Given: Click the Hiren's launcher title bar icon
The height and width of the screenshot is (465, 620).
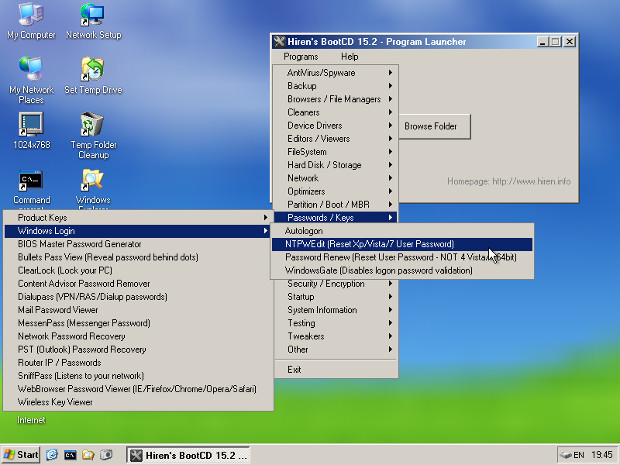Looking at the screenshot, I should (x=279, y=42).
